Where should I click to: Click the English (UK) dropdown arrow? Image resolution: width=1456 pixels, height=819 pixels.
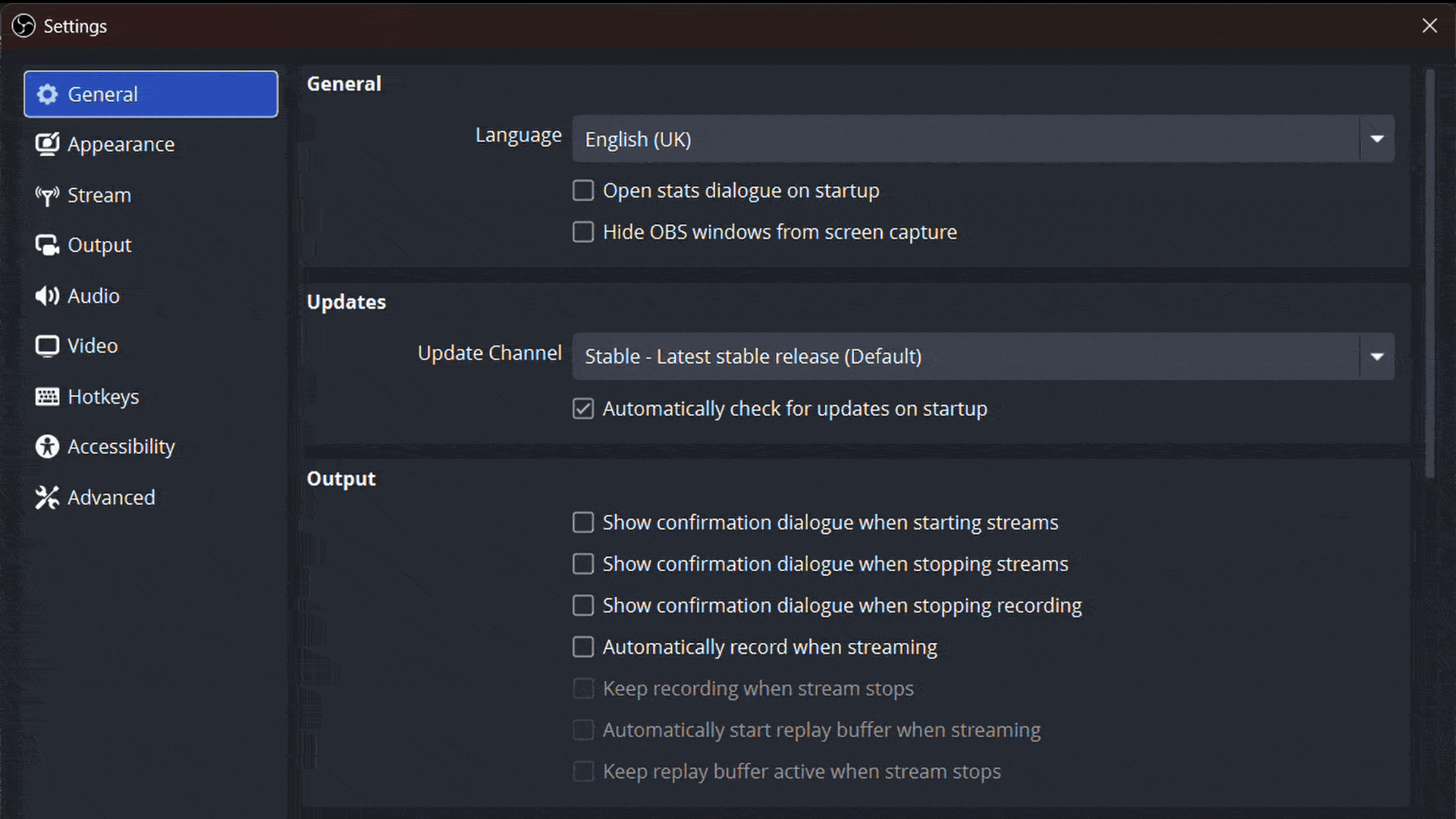1376,139
